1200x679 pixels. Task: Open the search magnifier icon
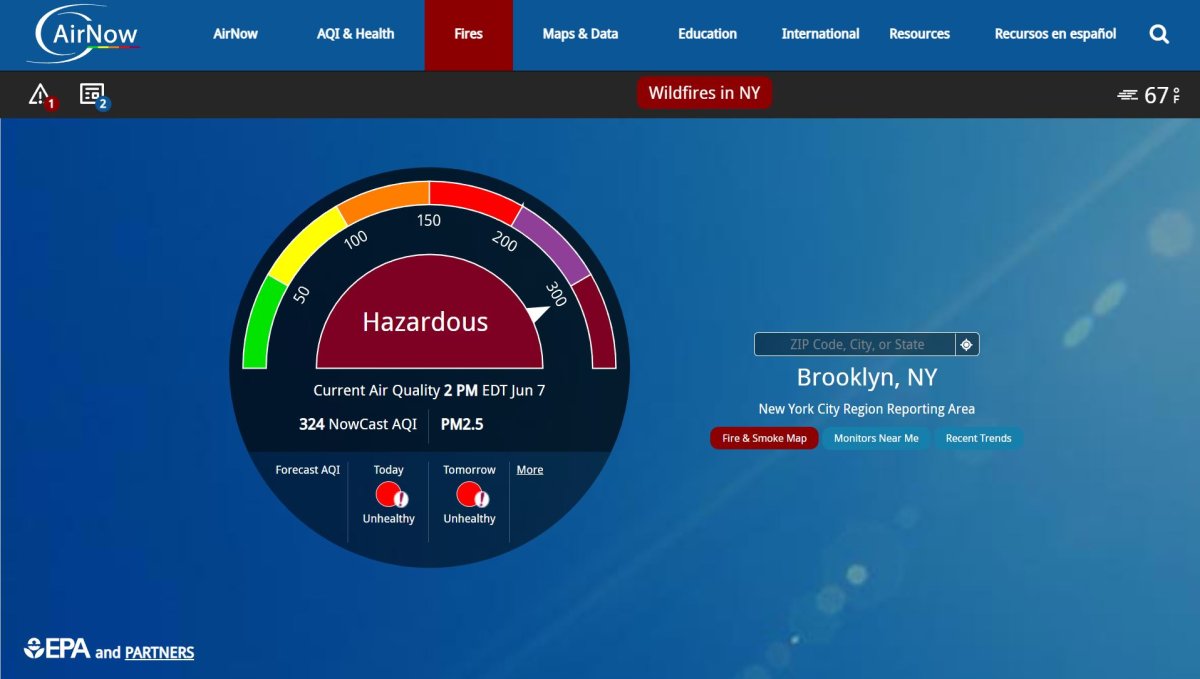pos(1159,34)
